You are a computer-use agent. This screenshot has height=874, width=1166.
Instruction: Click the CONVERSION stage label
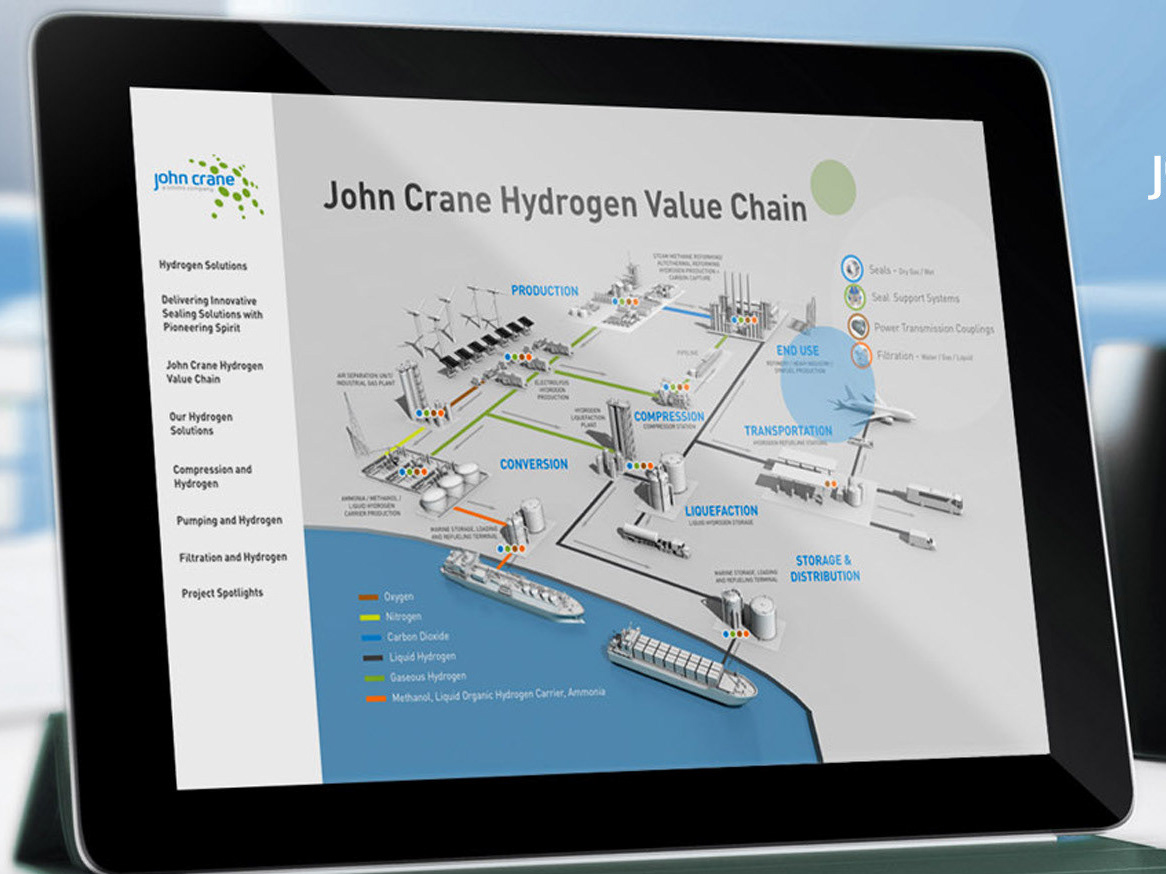(533, 464)
